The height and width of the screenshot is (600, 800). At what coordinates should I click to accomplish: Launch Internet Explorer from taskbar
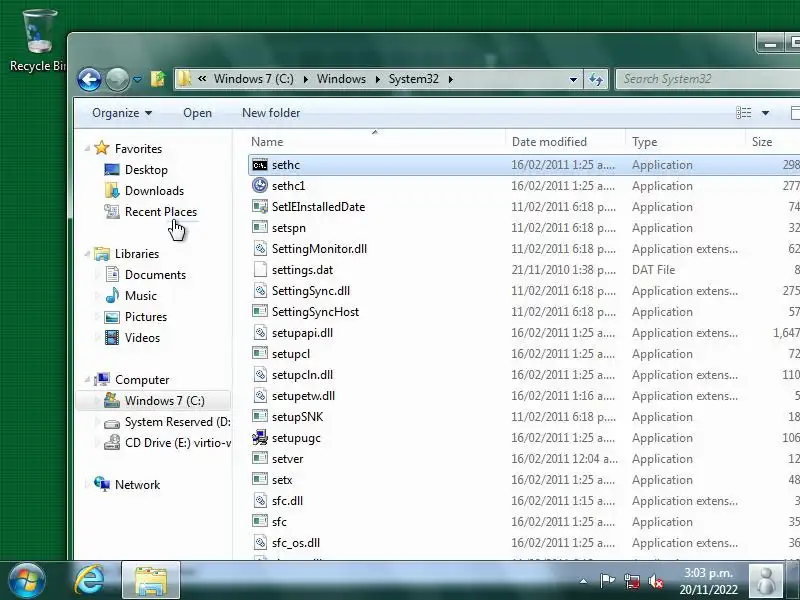90,581
